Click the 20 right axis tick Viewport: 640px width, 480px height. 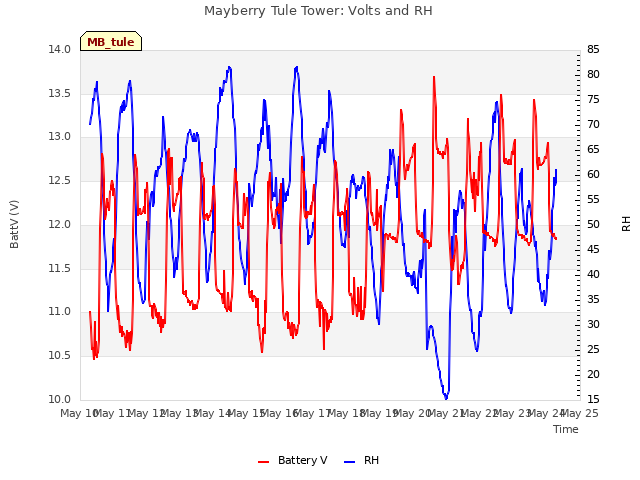(593, 374)
